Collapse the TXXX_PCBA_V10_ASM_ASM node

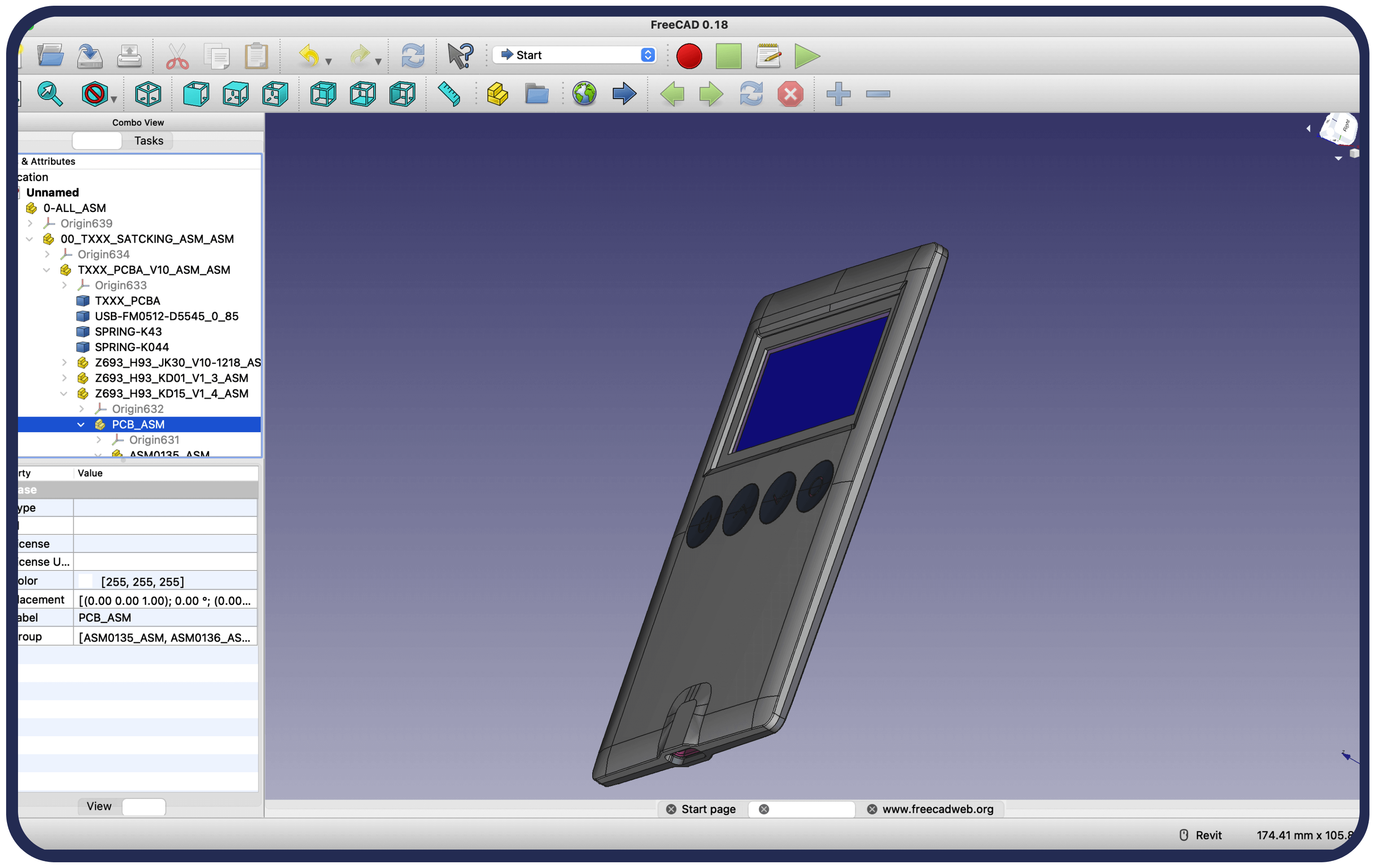click(x=47, y=270)
